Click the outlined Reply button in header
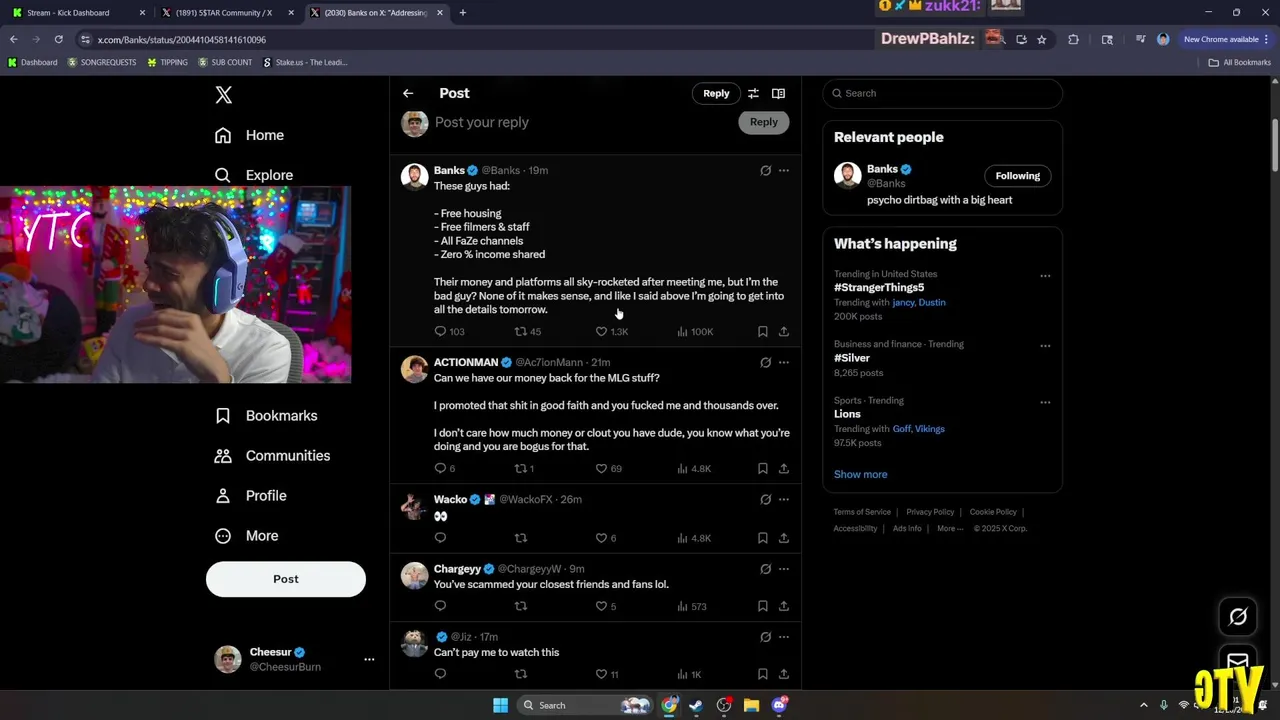Screen dimensions: 1280x720 [716, 93]
